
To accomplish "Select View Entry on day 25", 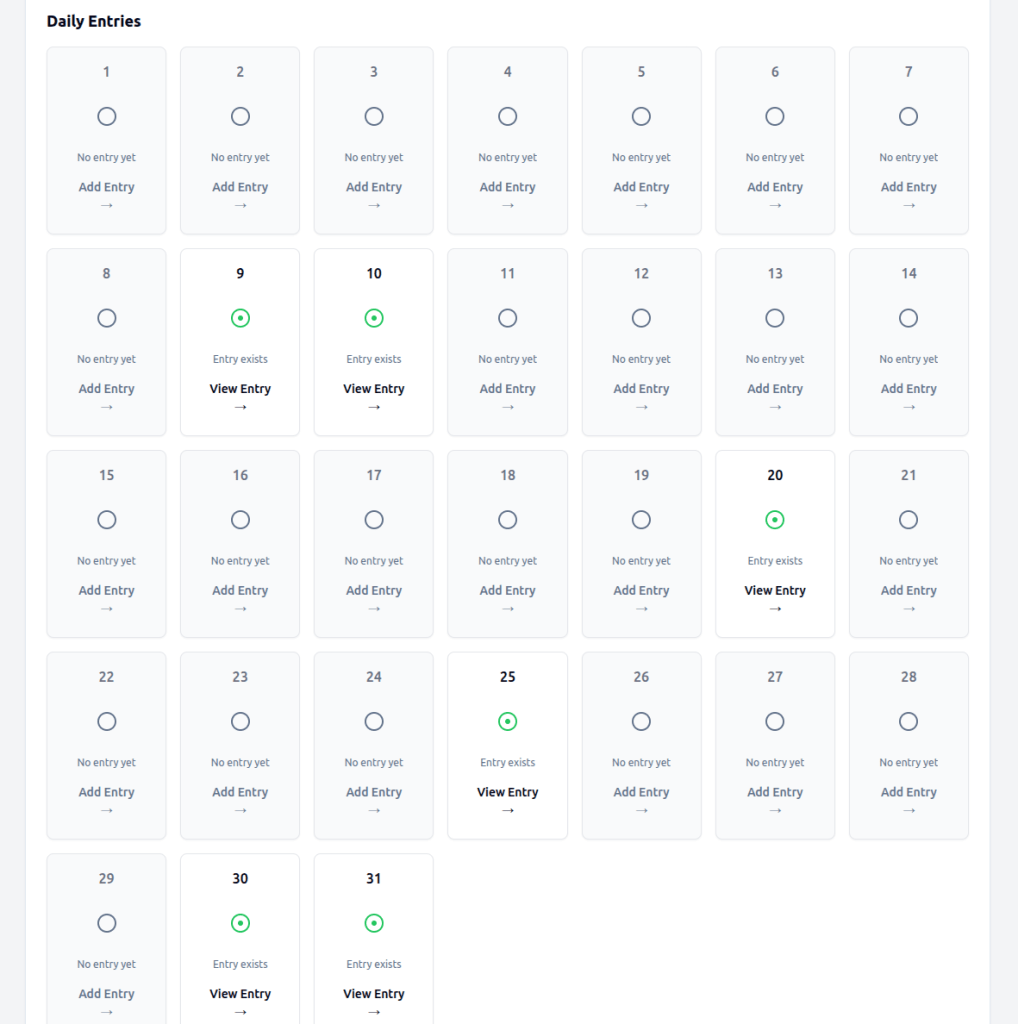I will (x=507, y=792).
